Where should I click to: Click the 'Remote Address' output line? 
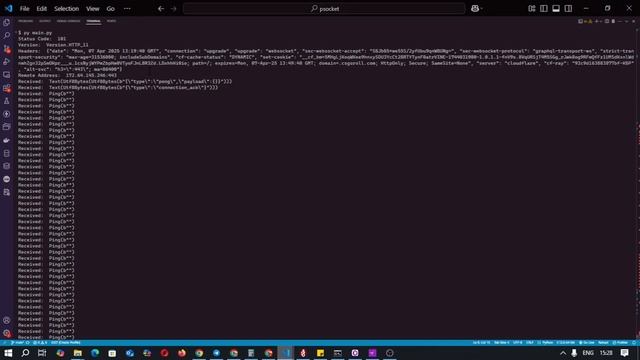(x=67, y=76)
